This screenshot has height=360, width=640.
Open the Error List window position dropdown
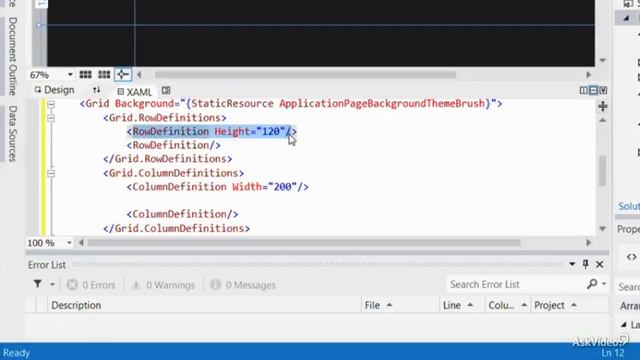pyautogui.click(x=572, y=264)
